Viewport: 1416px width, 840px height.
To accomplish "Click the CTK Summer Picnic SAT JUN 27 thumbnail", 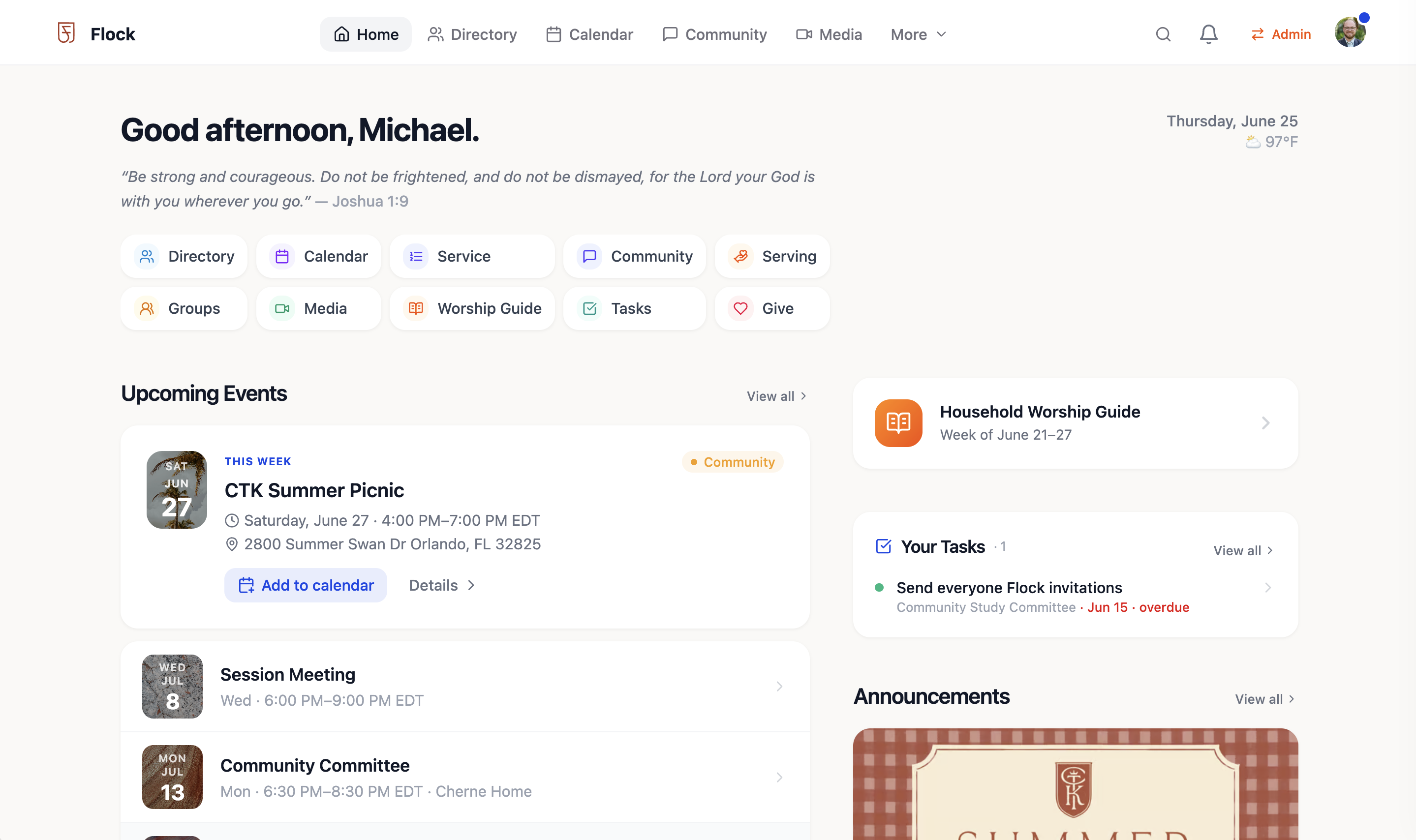I will [x=177, y=490].
